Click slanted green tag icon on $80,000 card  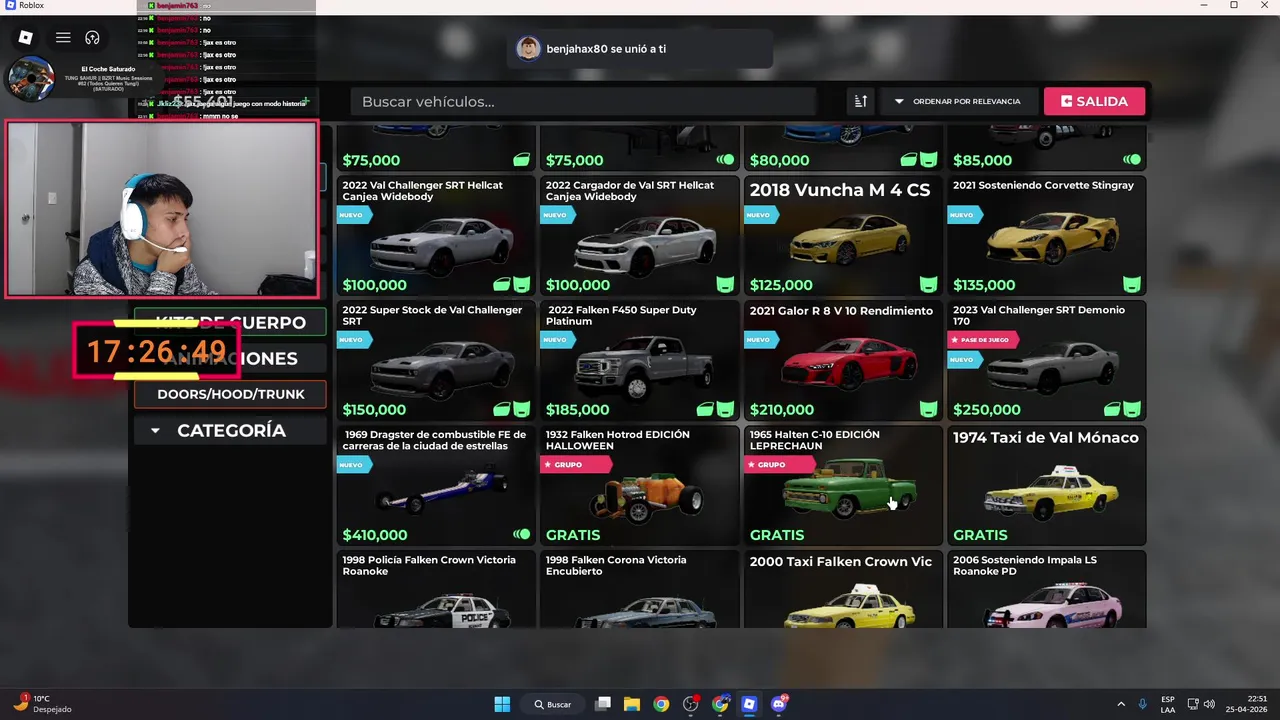[908, 160]
